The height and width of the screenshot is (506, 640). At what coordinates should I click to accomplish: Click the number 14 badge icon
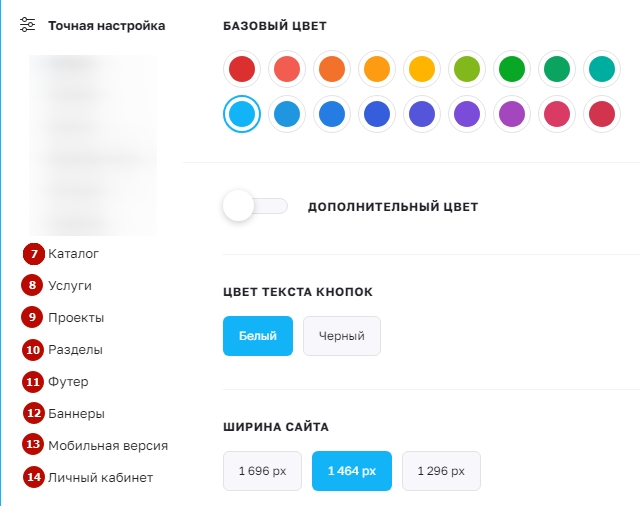click(x=33, y=478)
